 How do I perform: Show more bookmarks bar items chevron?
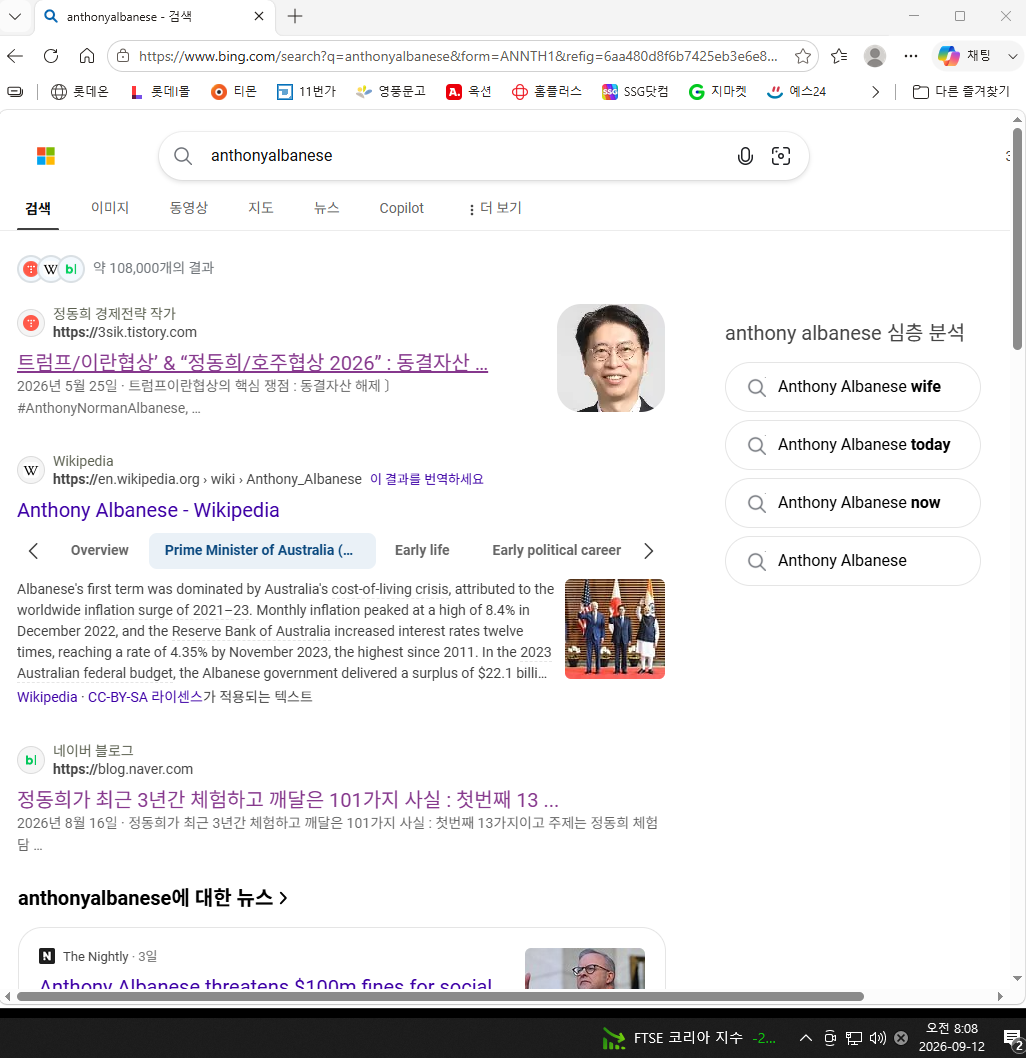876,92
